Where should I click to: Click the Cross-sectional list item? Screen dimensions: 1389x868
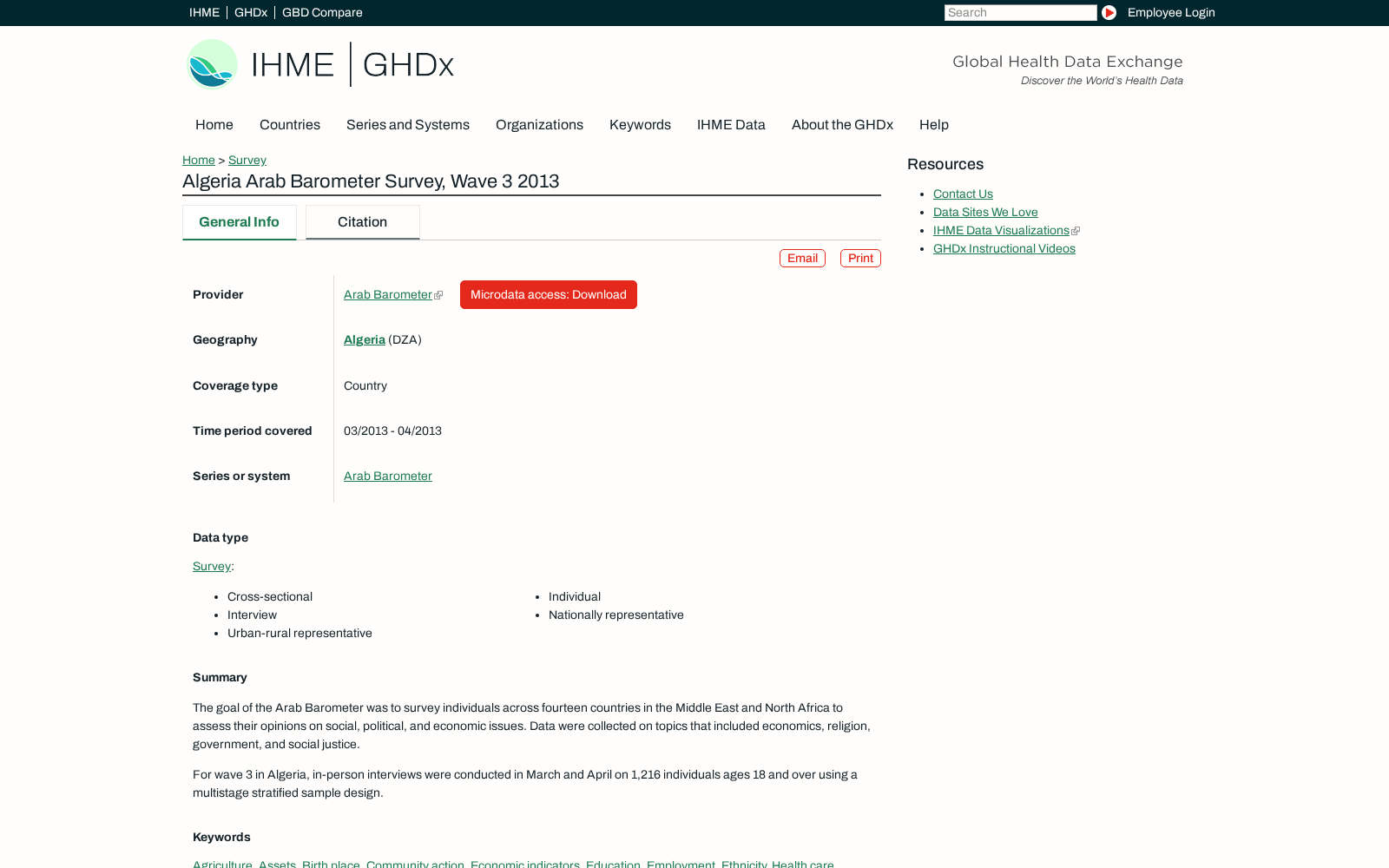270,596
